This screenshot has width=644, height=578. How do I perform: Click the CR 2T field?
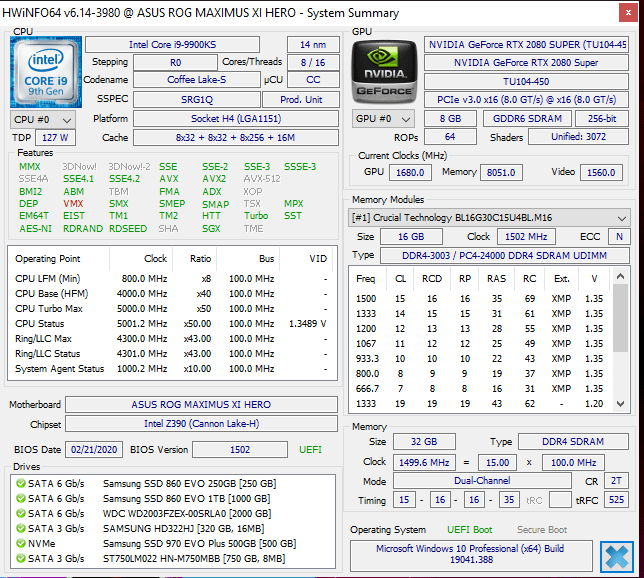click(x=616, y=481)
